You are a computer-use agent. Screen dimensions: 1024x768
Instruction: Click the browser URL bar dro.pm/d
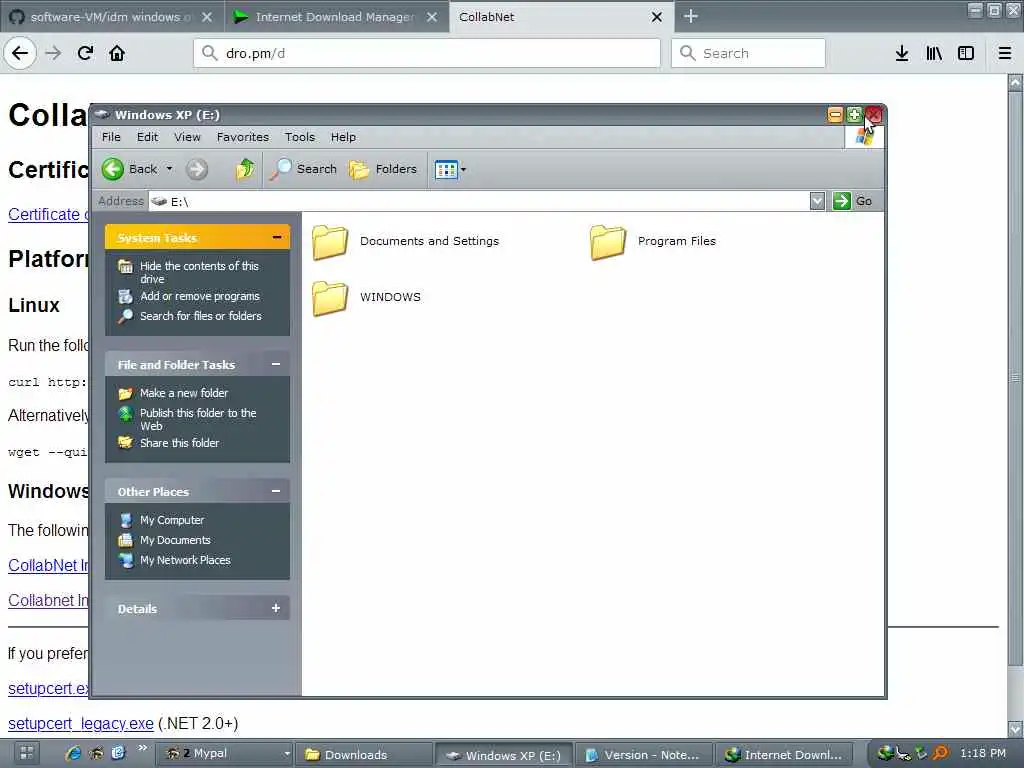(426, 53)
